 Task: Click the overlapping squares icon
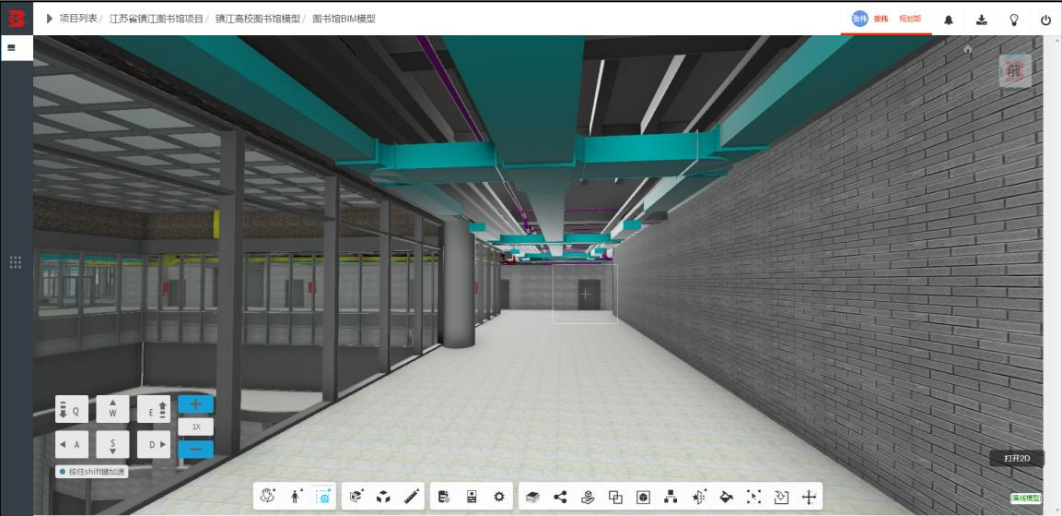616,497
